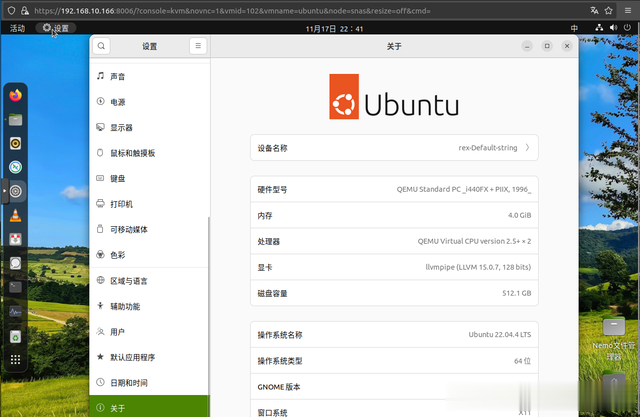Click the volume icon in top bar
640x417 pixels.
tap(613, 28)
